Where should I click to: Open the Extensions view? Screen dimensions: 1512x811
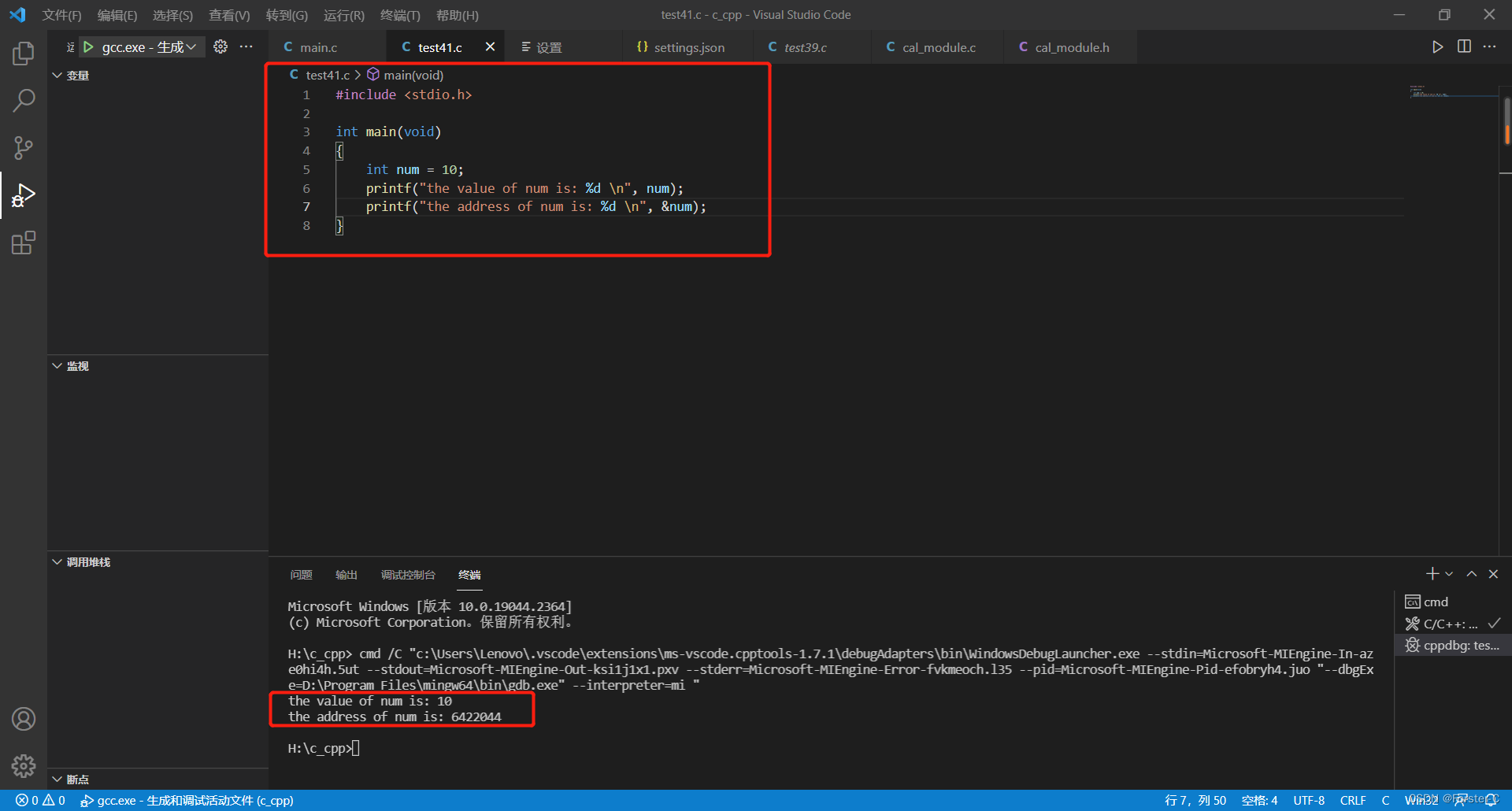tap(24, 243)
